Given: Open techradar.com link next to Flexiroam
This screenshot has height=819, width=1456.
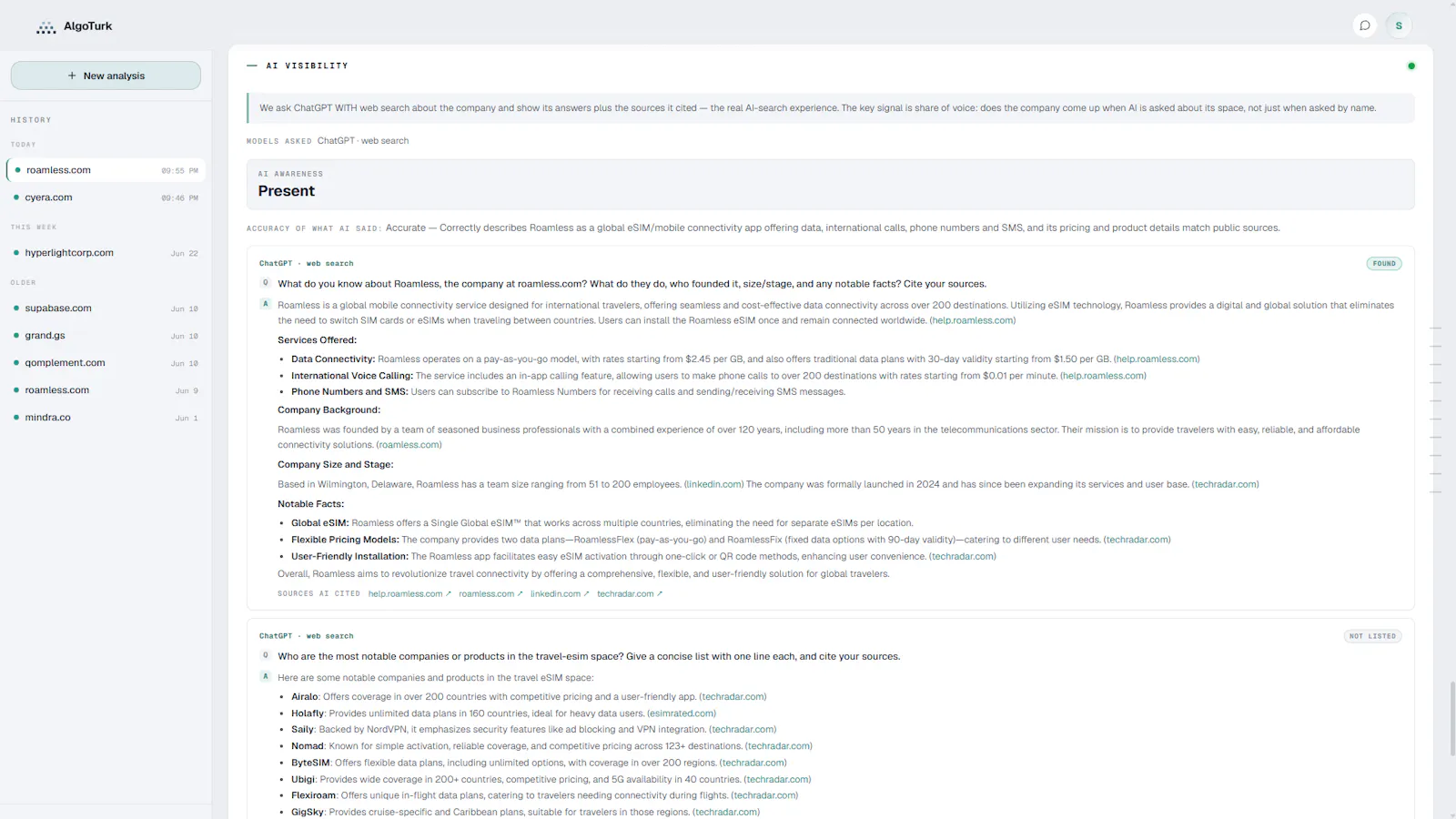Looking at the screenshot, I should pos(764,796).
